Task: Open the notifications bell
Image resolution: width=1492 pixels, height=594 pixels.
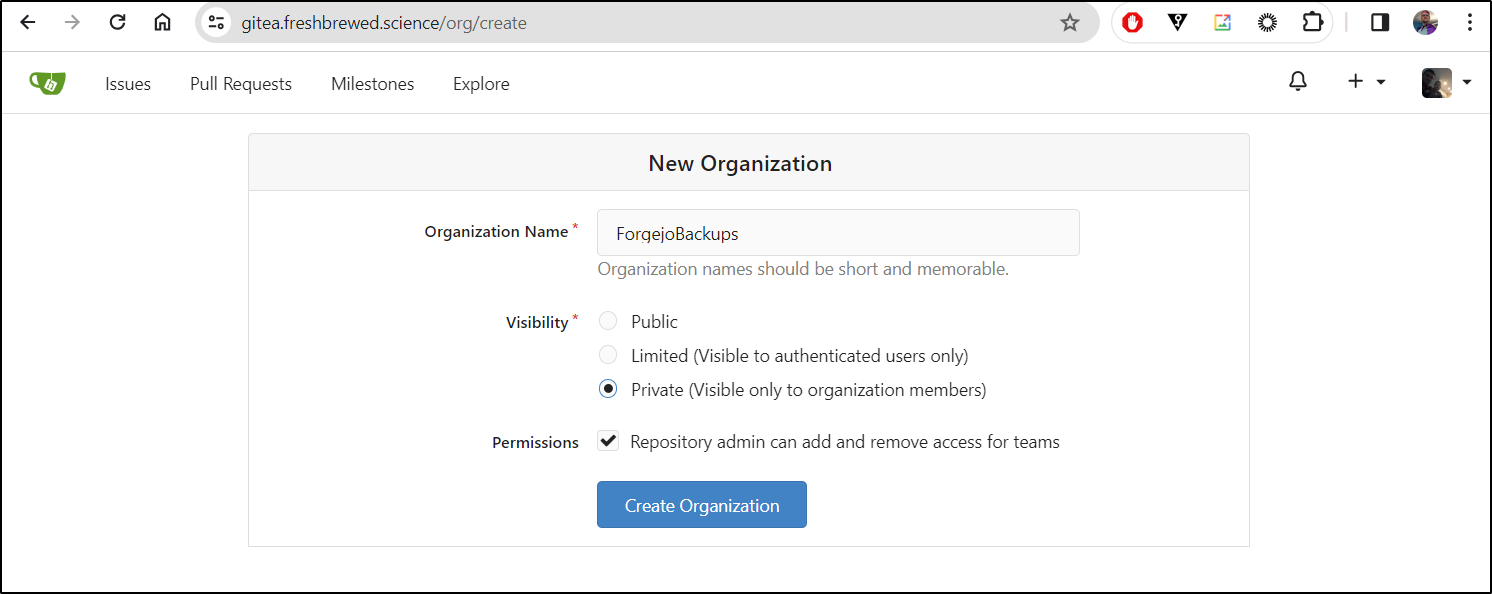Action: click(x=1298, y=82)
